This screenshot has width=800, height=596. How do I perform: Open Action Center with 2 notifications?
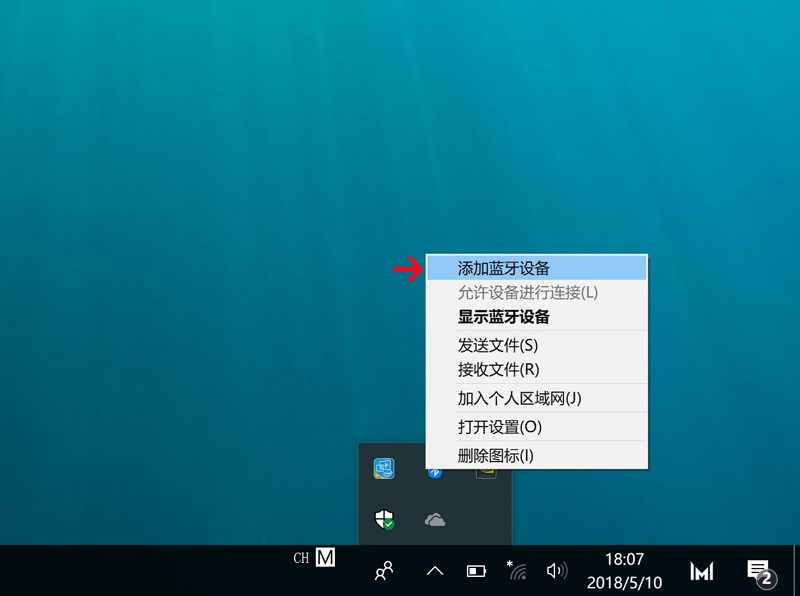click(761, 571)
